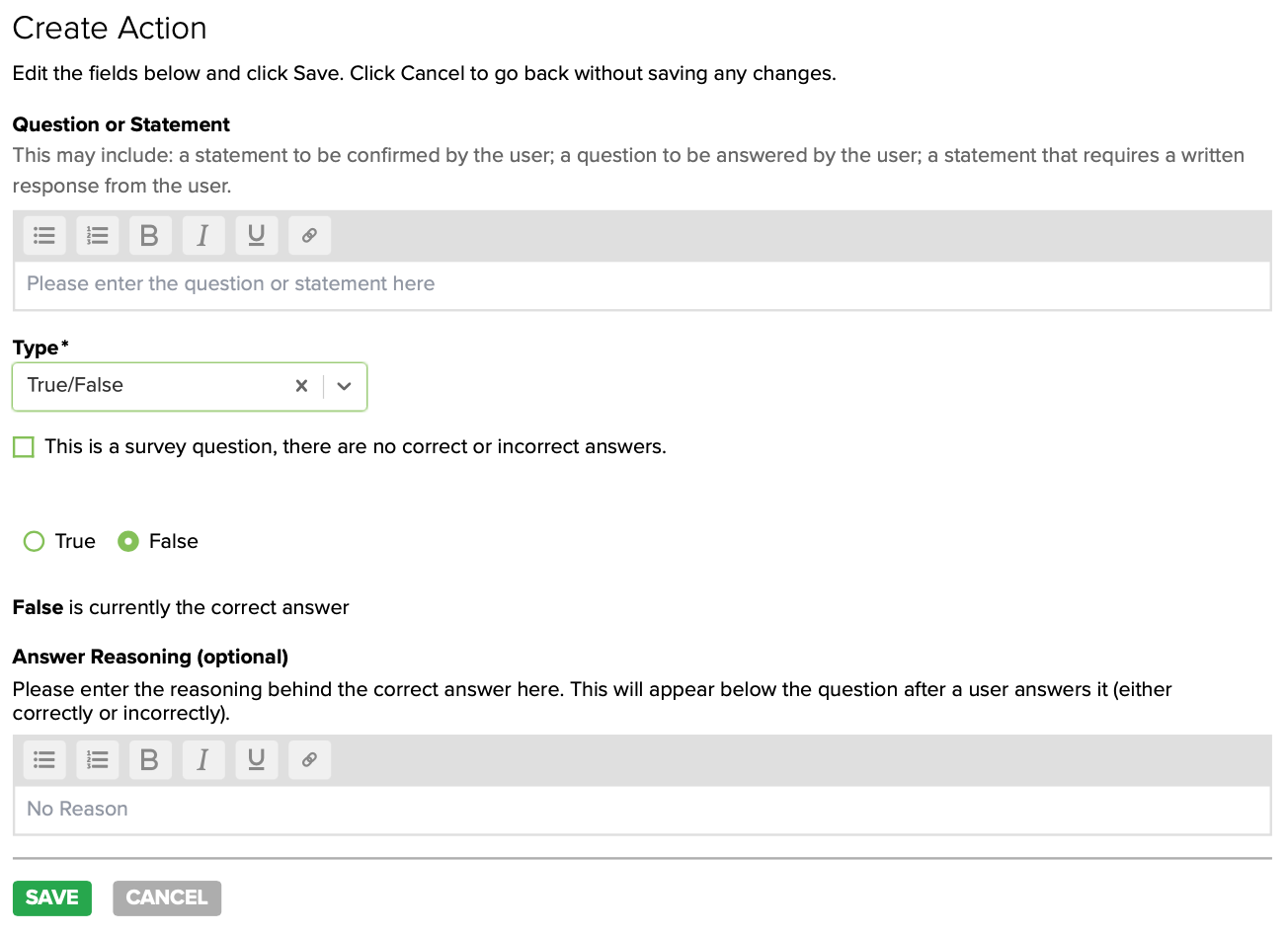Click bullet list icon in Answer Reasoning editor

[x=44, y=760]
